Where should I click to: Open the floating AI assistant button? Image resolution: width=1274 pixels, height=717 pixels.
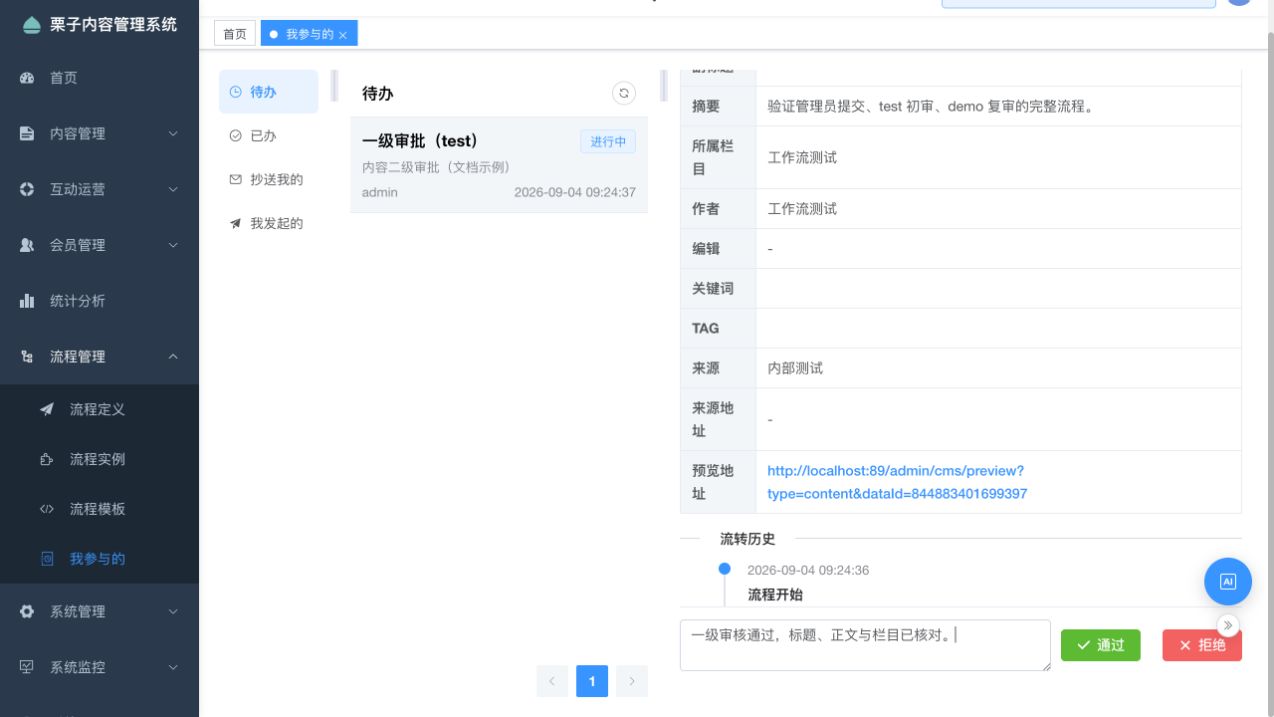point(1228,581)
